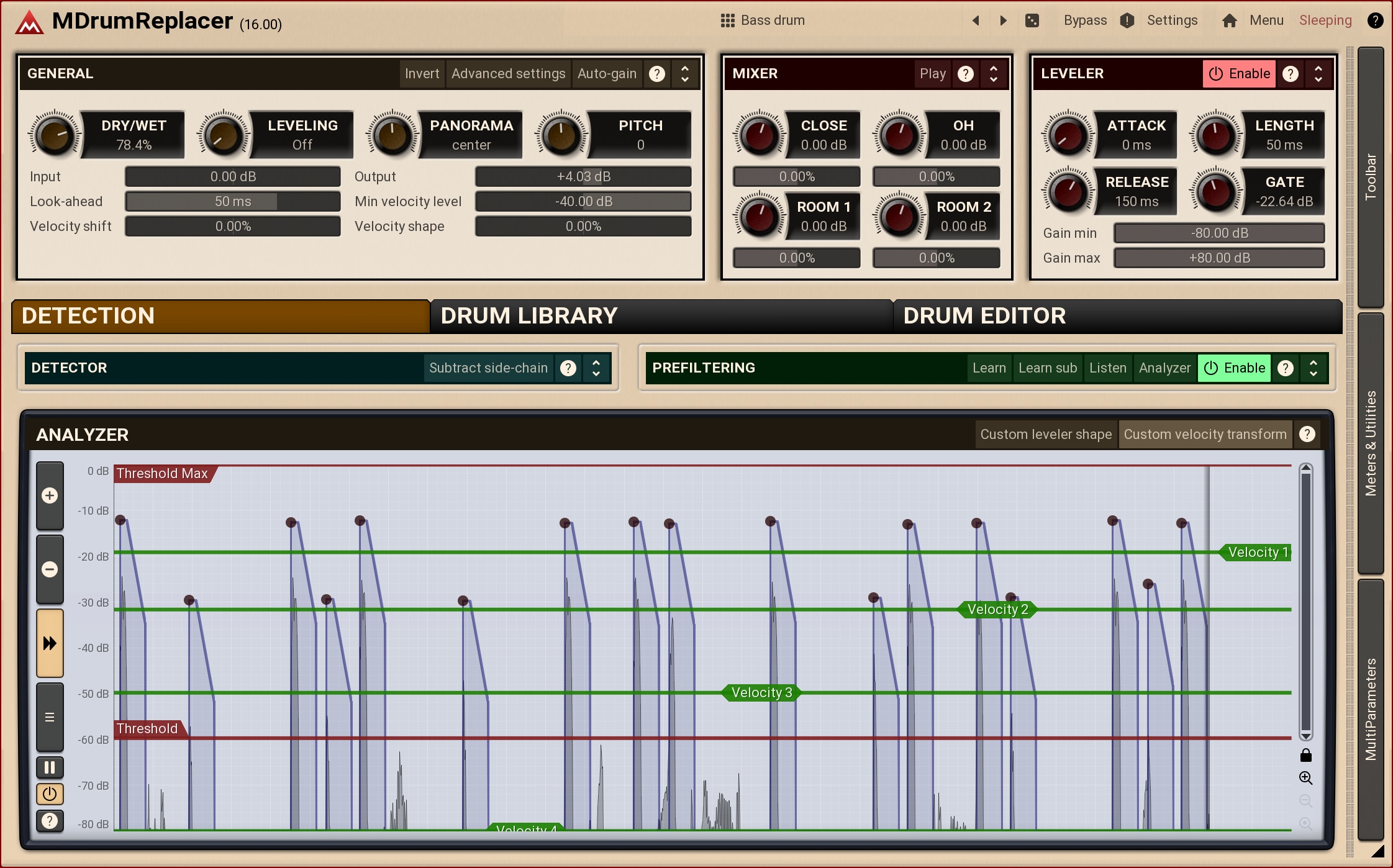Go to next preset arrow
1393x868 pixels.
[1003, 20]
